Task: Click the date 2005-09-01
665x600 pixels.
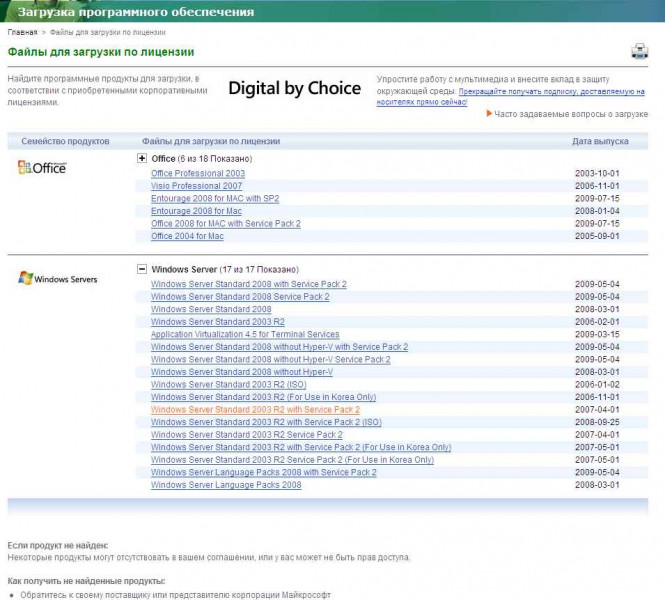Action: pos(597,236)
